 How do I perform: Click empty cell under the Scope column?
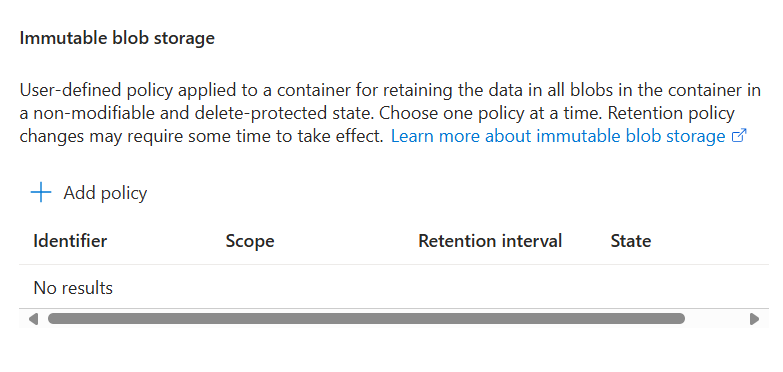click(x=322, y=288)
